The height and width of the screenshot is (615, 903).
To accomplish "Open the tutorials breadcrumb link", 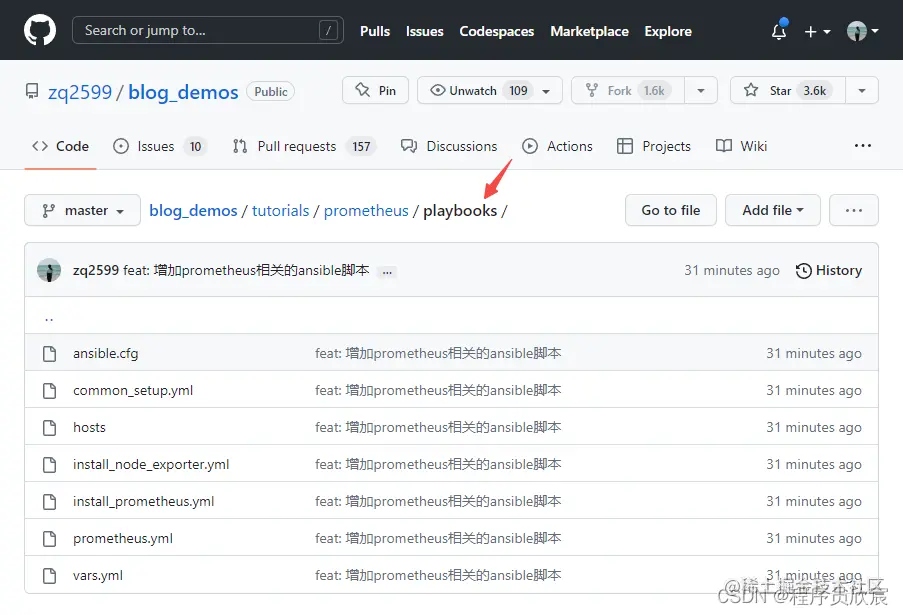I will point(280,211).
